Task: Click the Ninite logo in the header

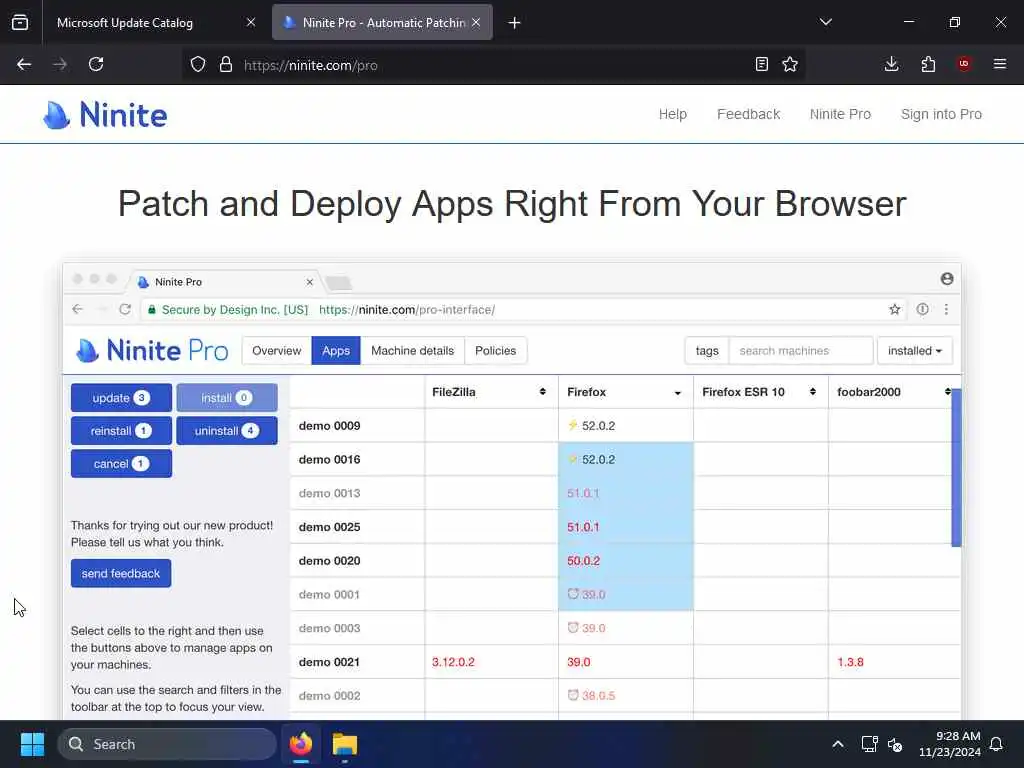Action: [x=105, y=115]
